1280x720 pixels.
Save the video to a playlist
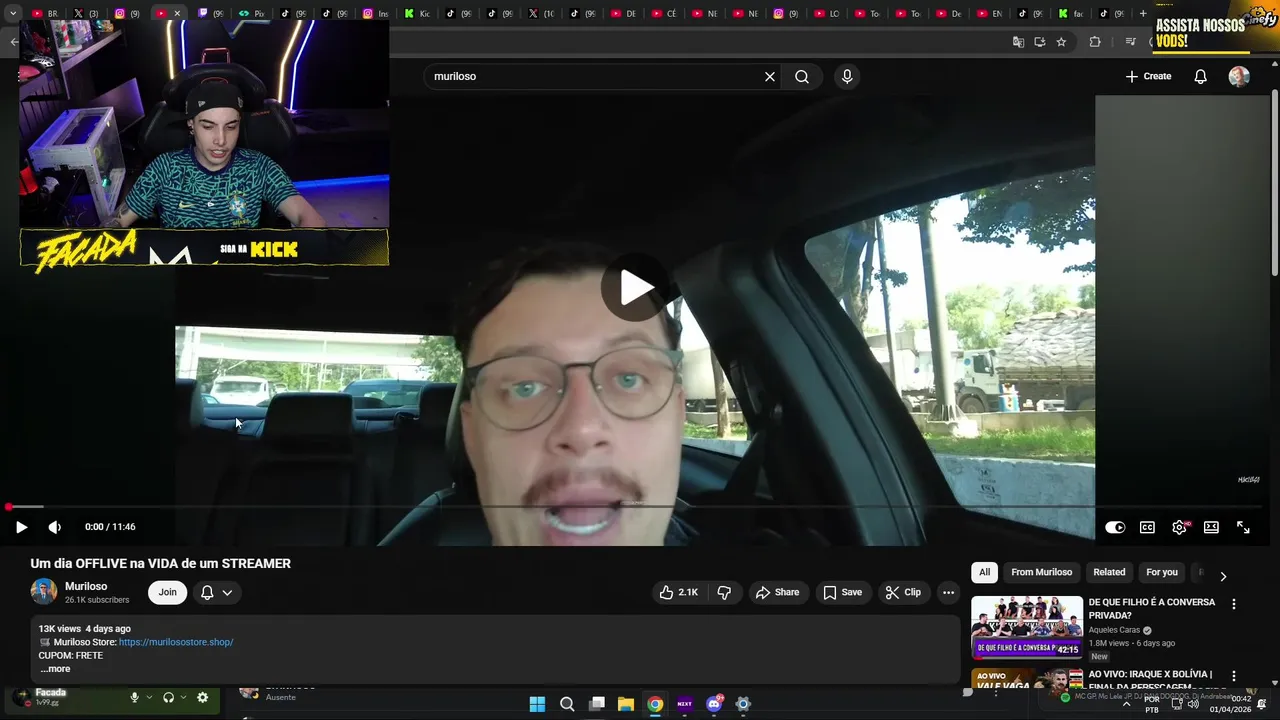pyautogui.click(x=842, y=592)
